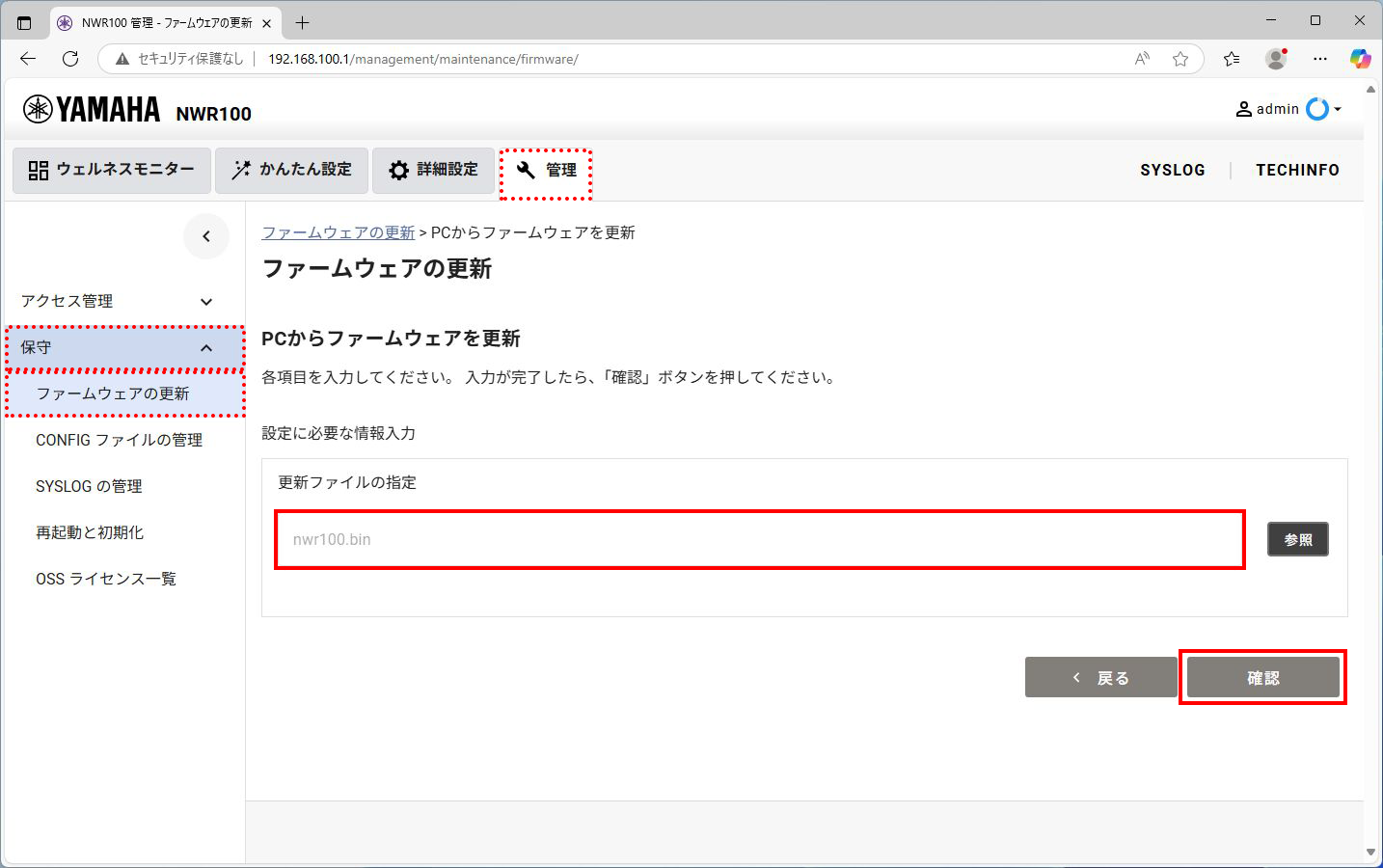Collapse the sidebar with the round chevron
Image resolution: width=1383 pixels, height=868 pixels.
click(x=206, y=235)
